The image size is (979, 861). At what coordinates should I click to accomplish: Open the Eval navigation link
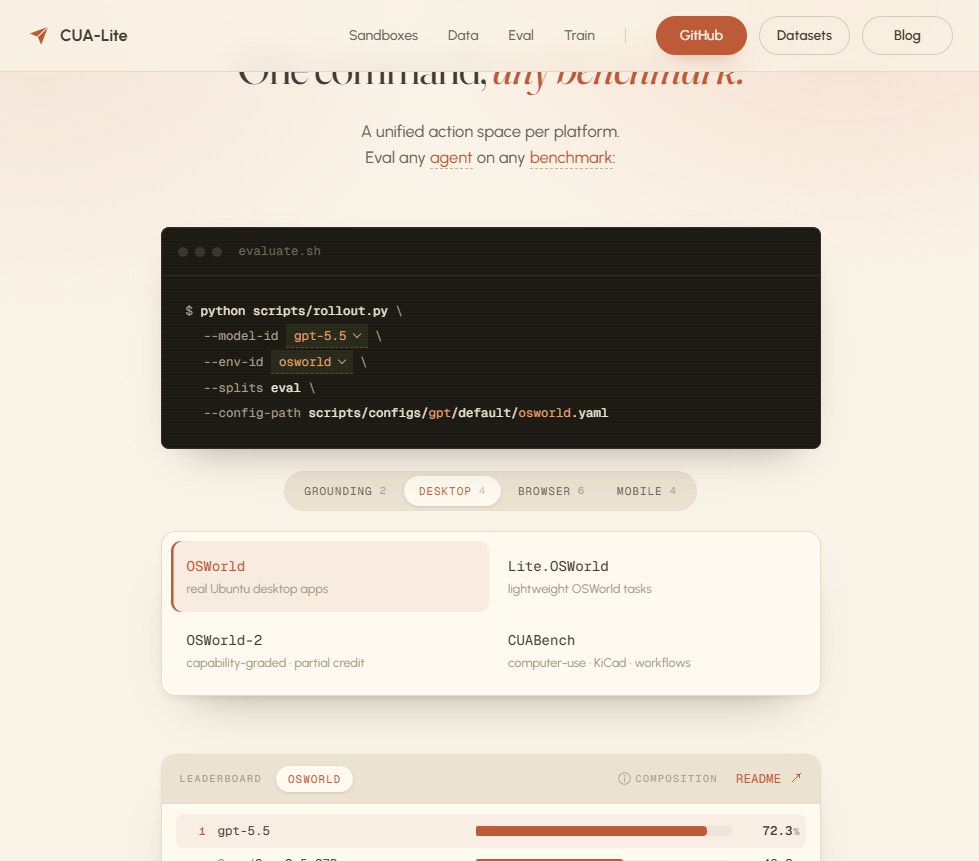point(521,36)
